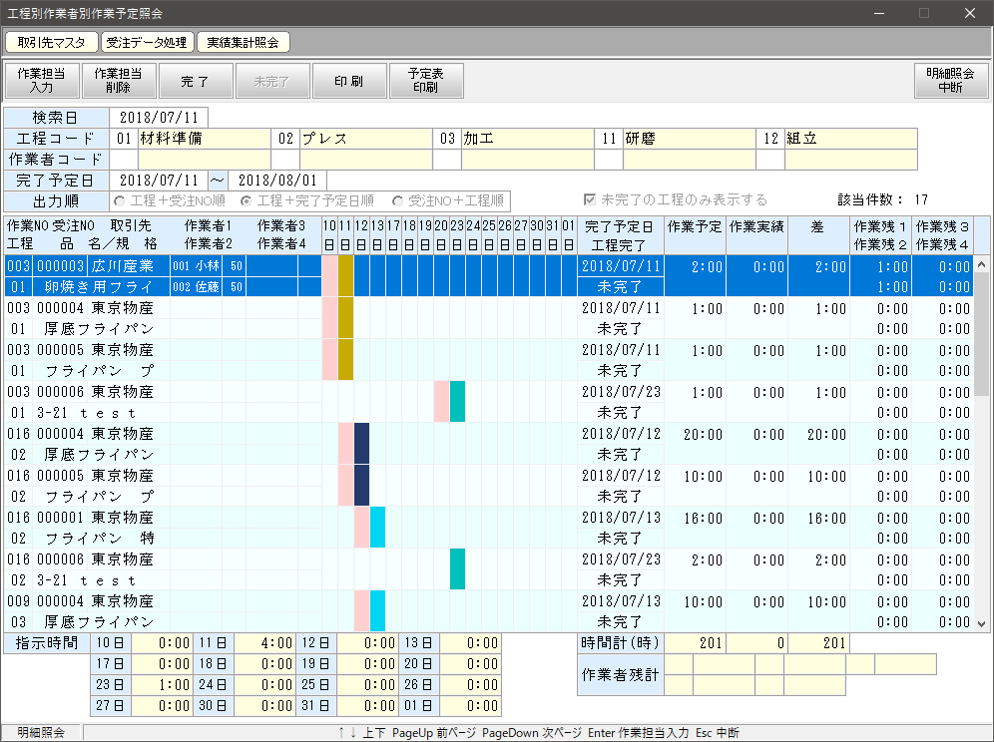Click the 予定表印刷 button
Screen dimensions: 994x742
tap(426, 81)
